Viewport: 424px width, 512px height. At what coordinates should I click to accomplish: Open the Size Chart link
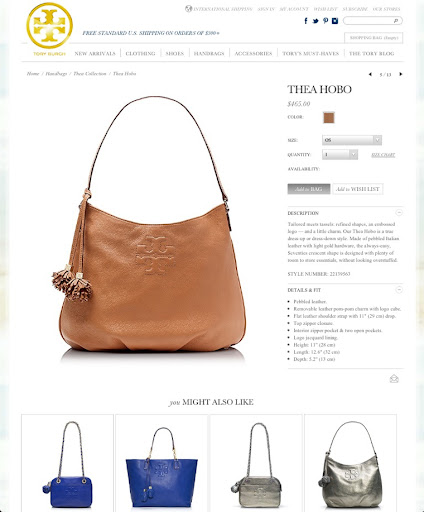coord(383,155)
